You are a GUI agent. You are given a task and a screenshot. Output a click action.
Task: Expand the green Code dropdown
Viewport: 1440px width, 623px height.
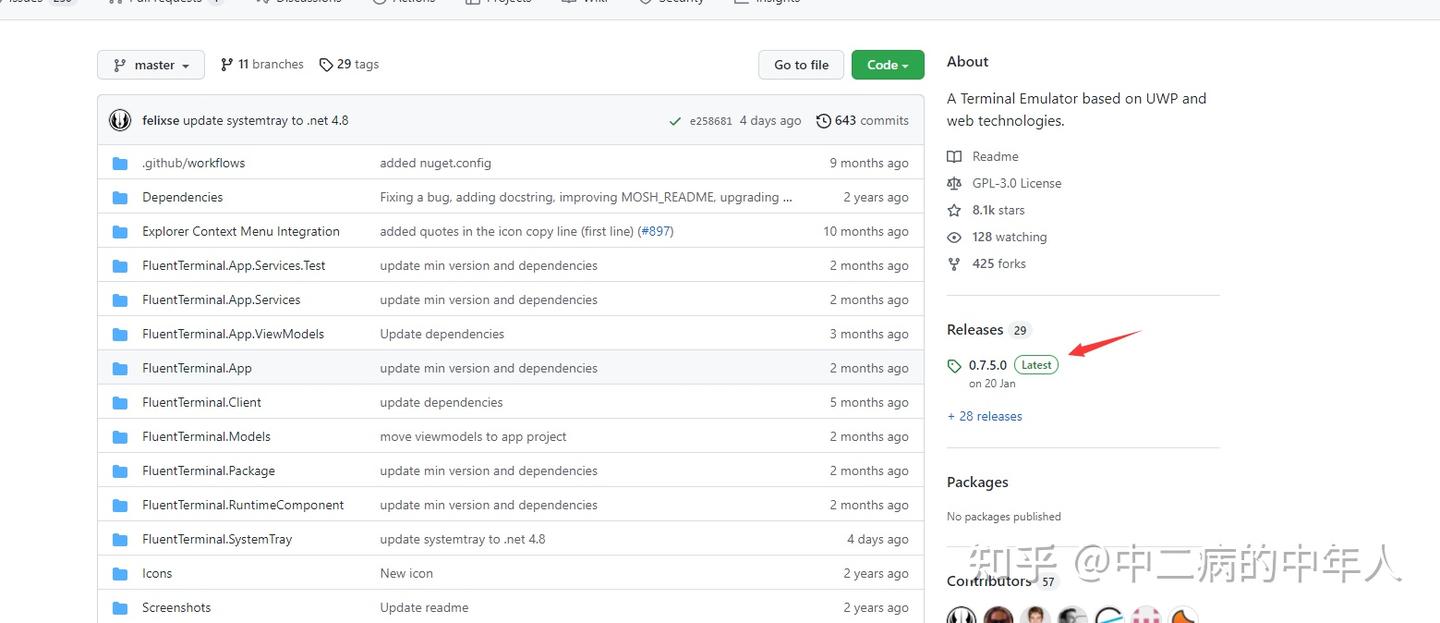click(x=887, y=65)
